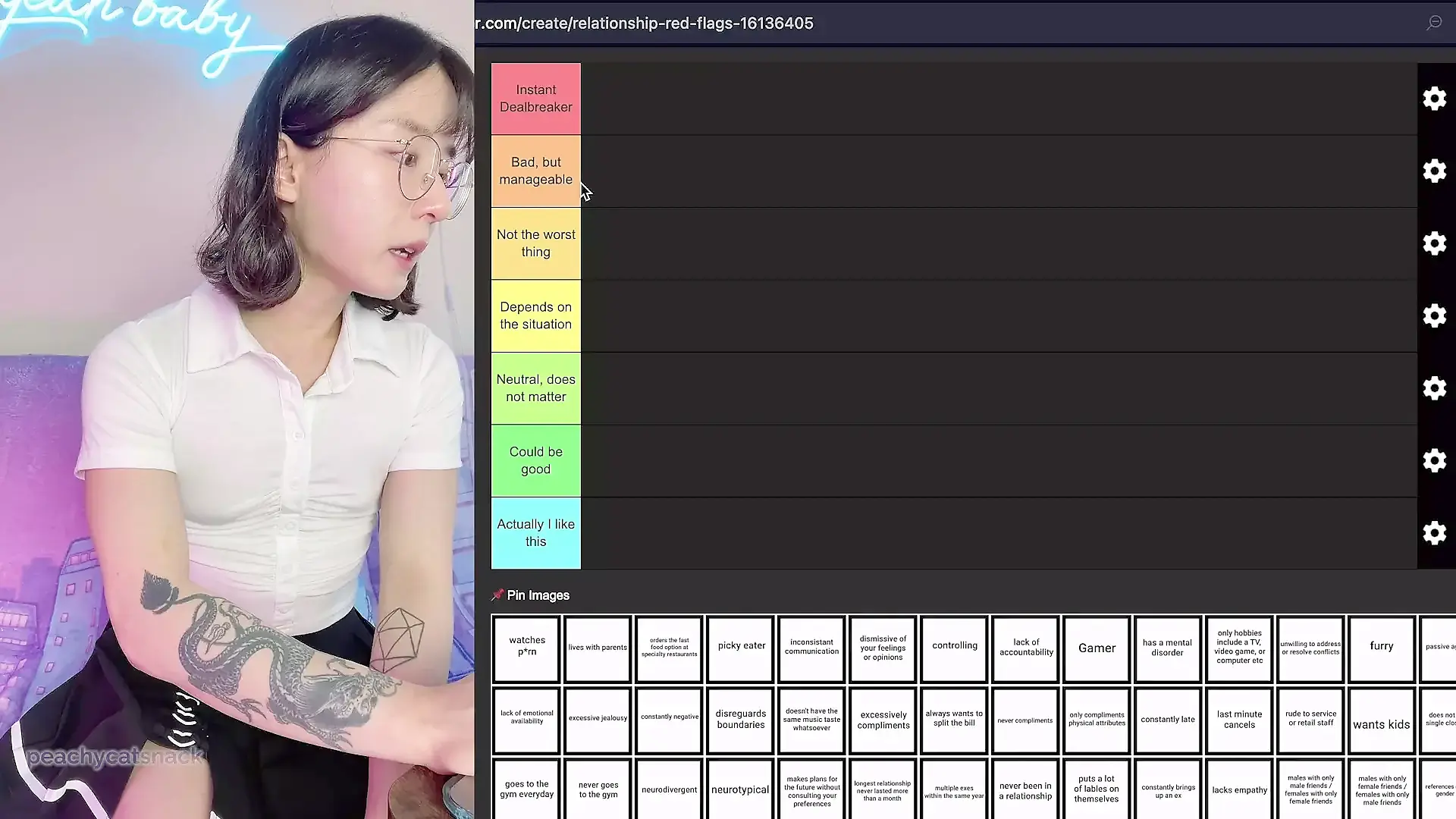1456x819 pixels.
Task: Click settings gear on Could be good row
Action: pyautogui.click(x=1434, y=460)
